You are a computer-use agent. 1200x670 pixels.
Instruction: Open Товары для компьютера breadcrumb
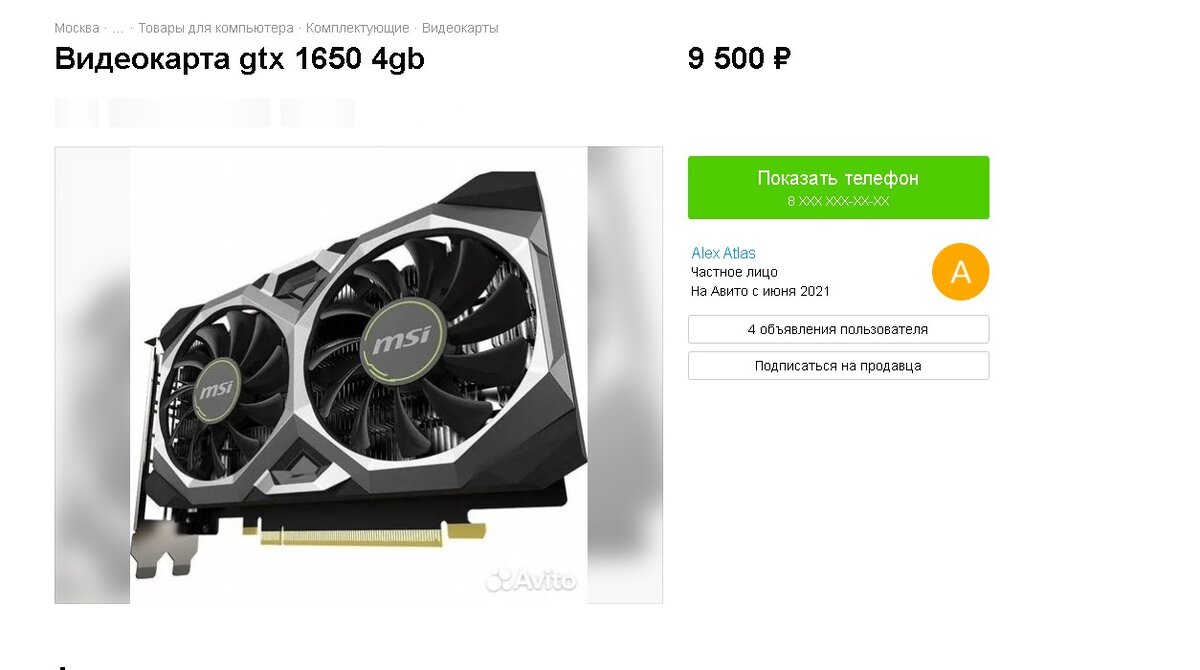click(216, 28)
